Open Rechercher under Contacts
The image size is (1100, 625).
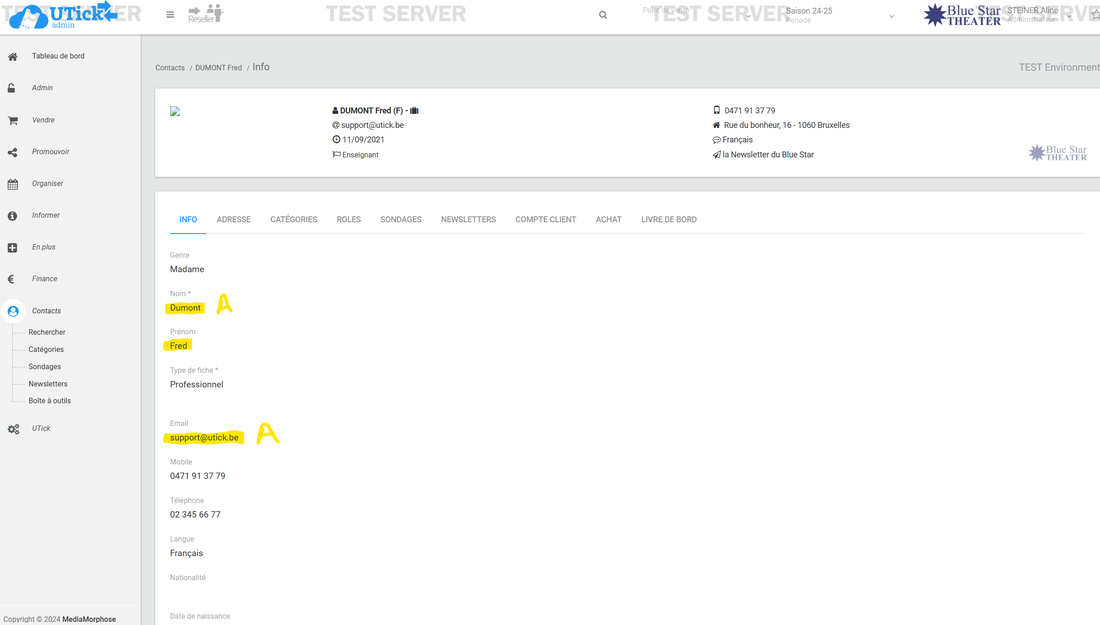[47, 332]
